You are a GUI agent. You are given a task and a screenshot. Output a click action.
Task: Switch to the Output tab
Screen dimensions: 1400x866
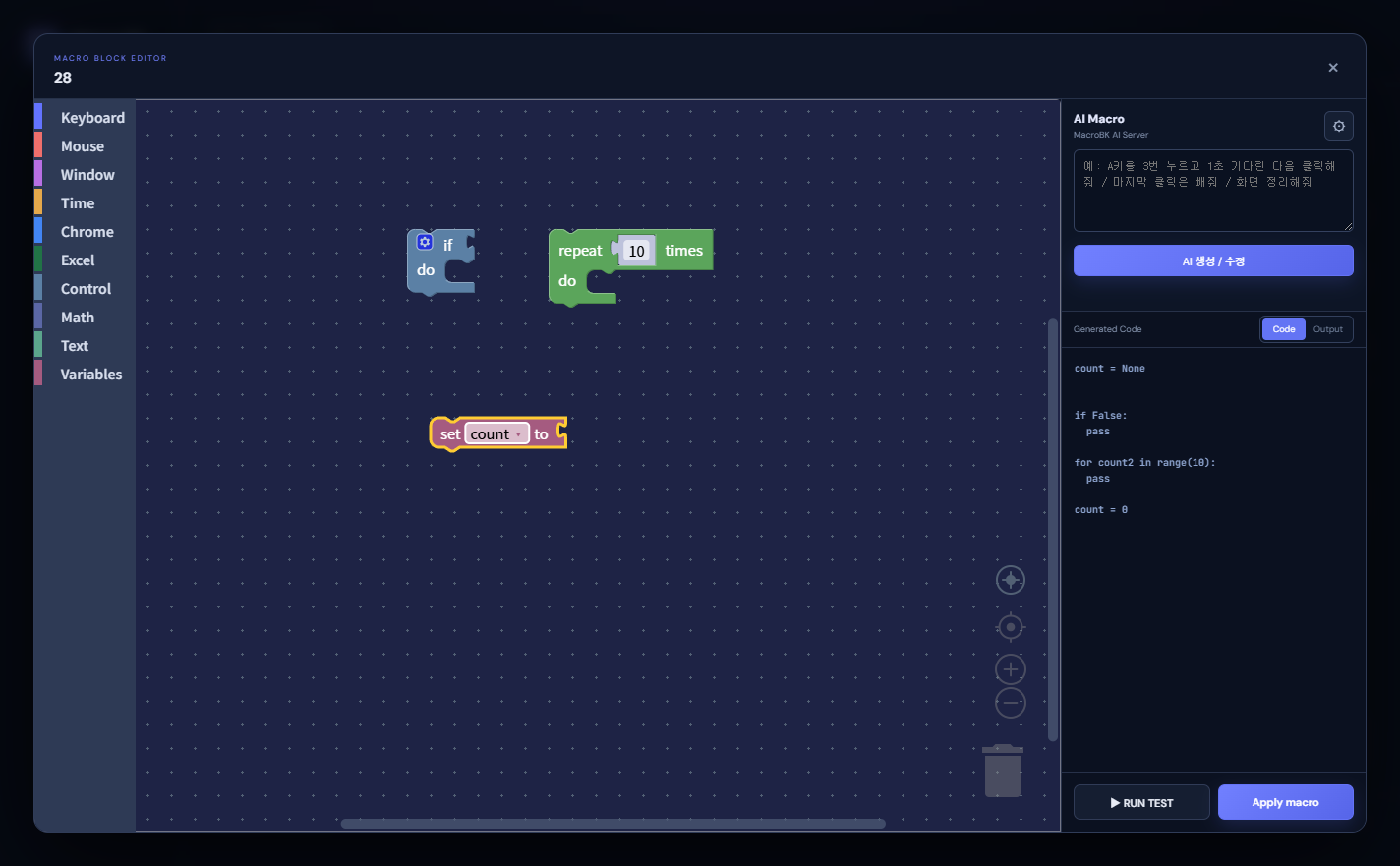pos(1328,329)
